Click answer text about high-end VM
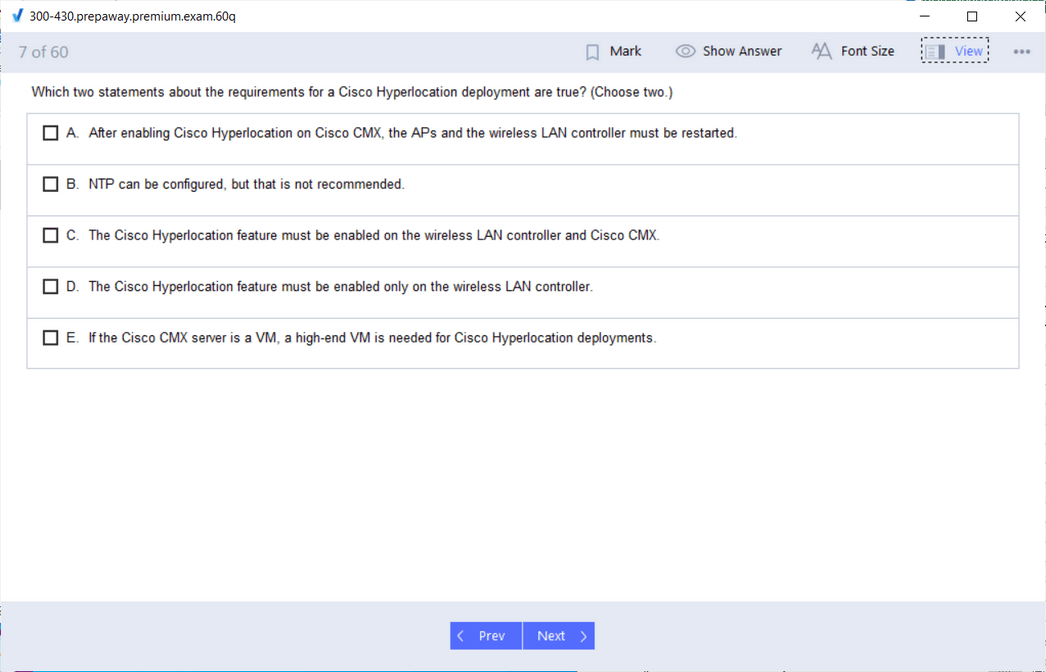 coord(372,338)
